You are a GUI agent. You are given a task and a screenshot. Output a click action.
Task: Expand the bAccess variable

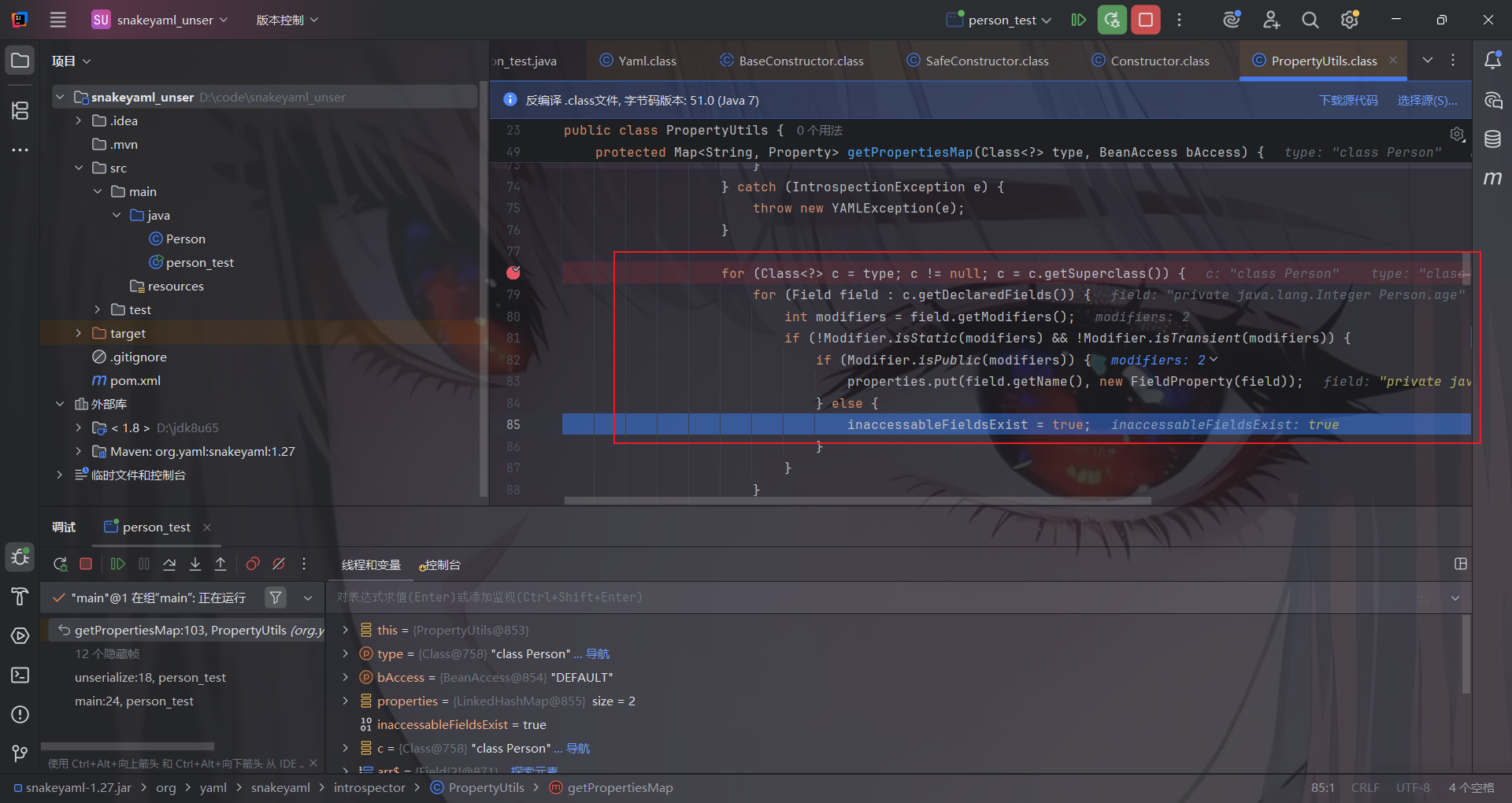[x=345, y=677]
